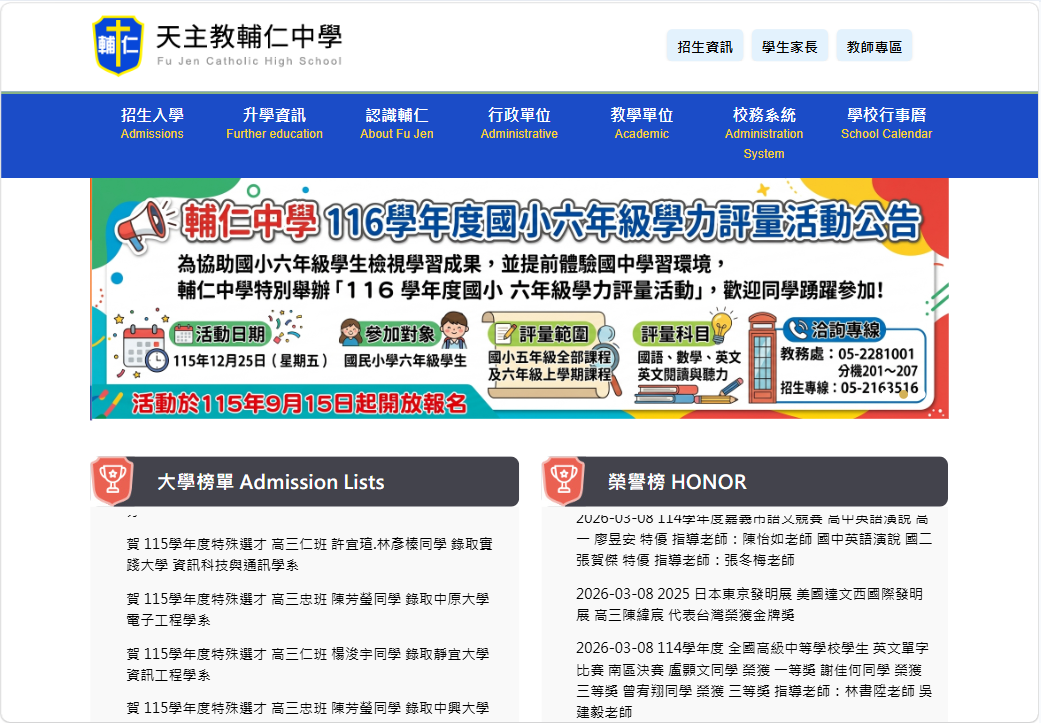This screenshot has width=1041, height=723.
Task: Click the trophy icon beside 榮譽榜 HONOR
Action: pos(563,480)
